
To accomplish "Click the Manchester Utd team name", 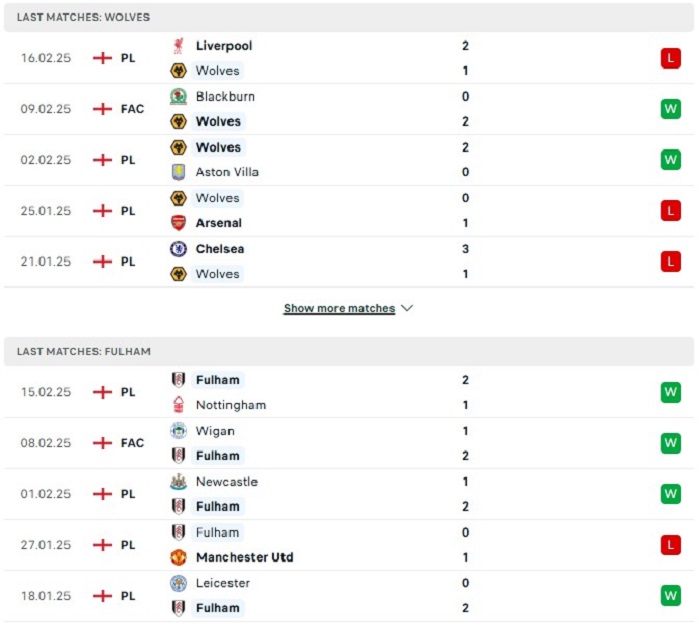I will pos(245,557).
